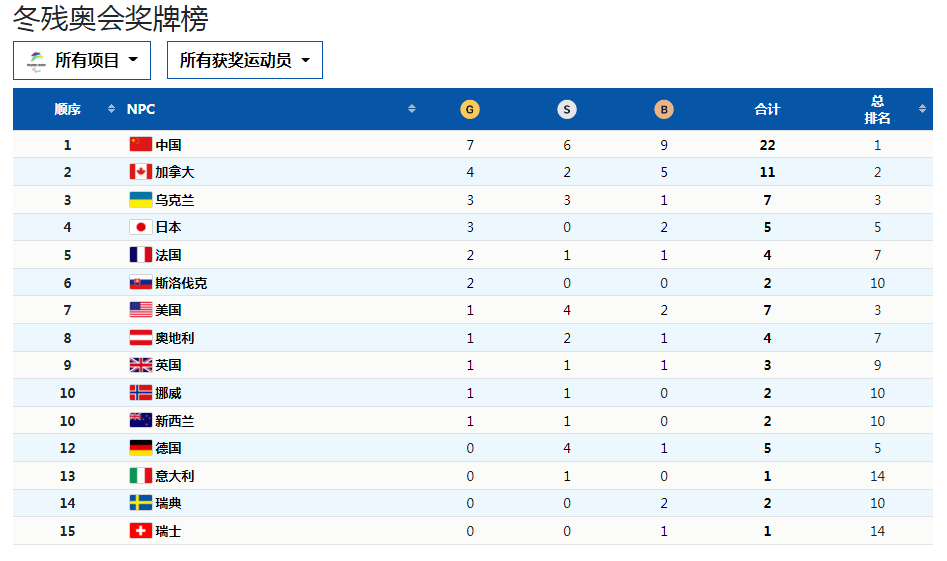Click the bronze medal B column icon
This screenshot has height=561, width=947.
(x=664, y=109)
